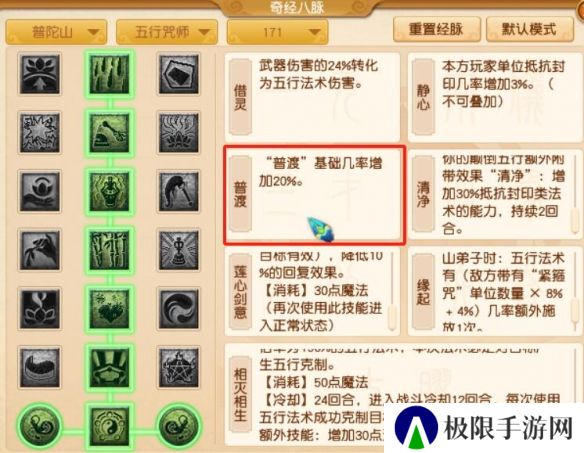This screenshot has height=453, width=584.
Task: Select the lotus flower skill icon
Action: click(39, 74)
